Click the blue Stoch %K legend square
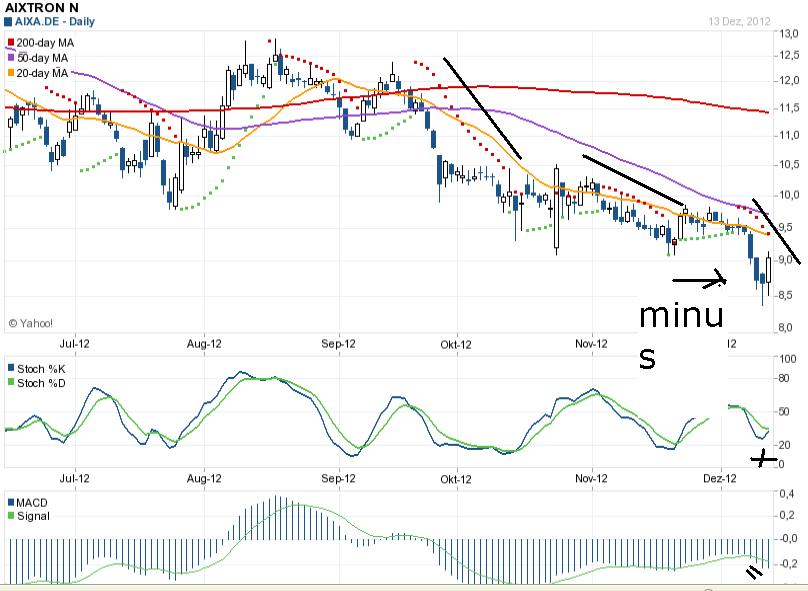808x591 pixels. coord(11,368)
